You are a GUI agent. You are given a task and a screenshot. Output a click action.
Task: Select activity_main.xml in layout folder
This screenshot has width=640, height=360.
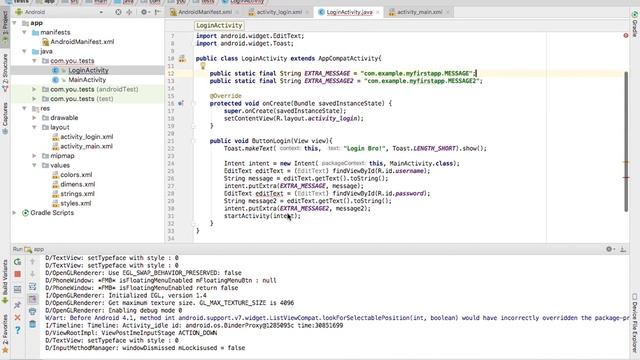pos(87,146)
